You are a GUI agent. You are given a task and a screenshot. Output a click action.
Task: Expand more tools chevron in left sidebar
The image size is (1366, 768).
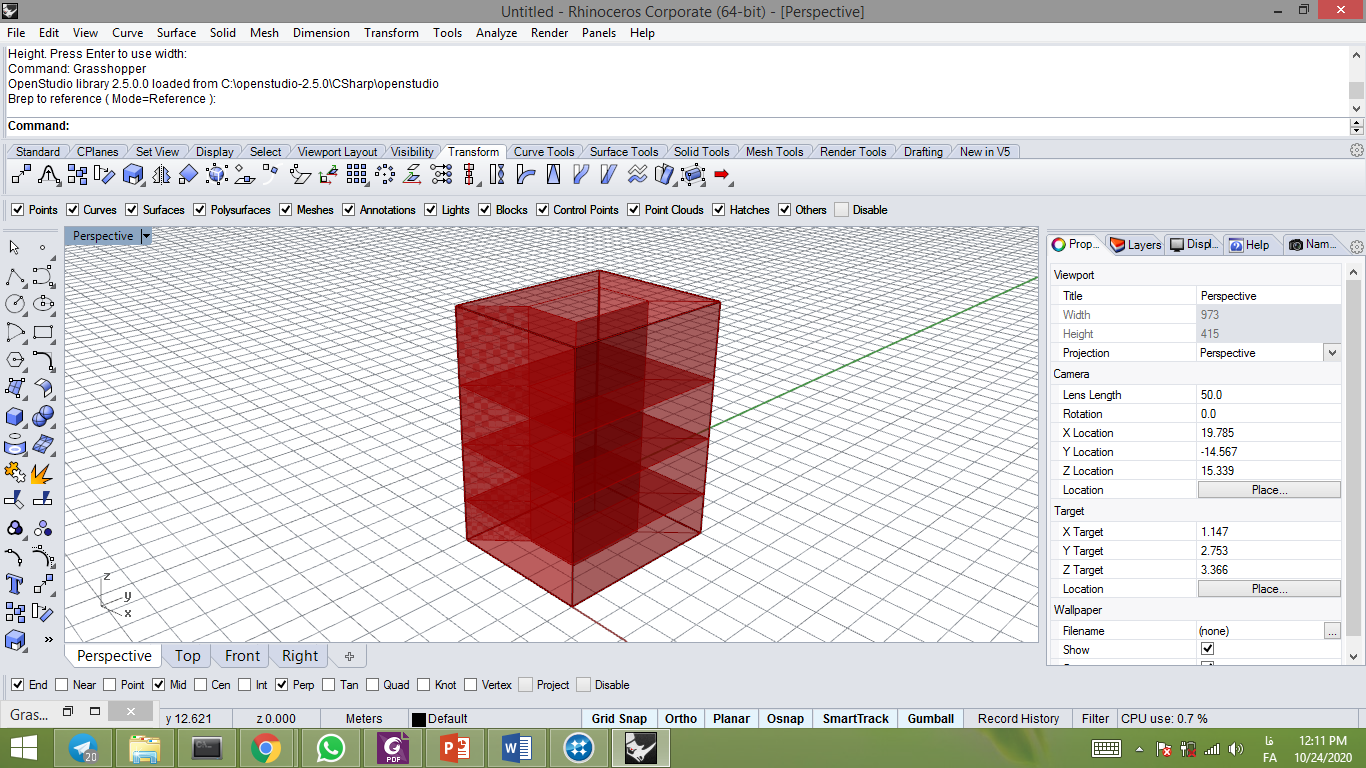tap(47, 640)
